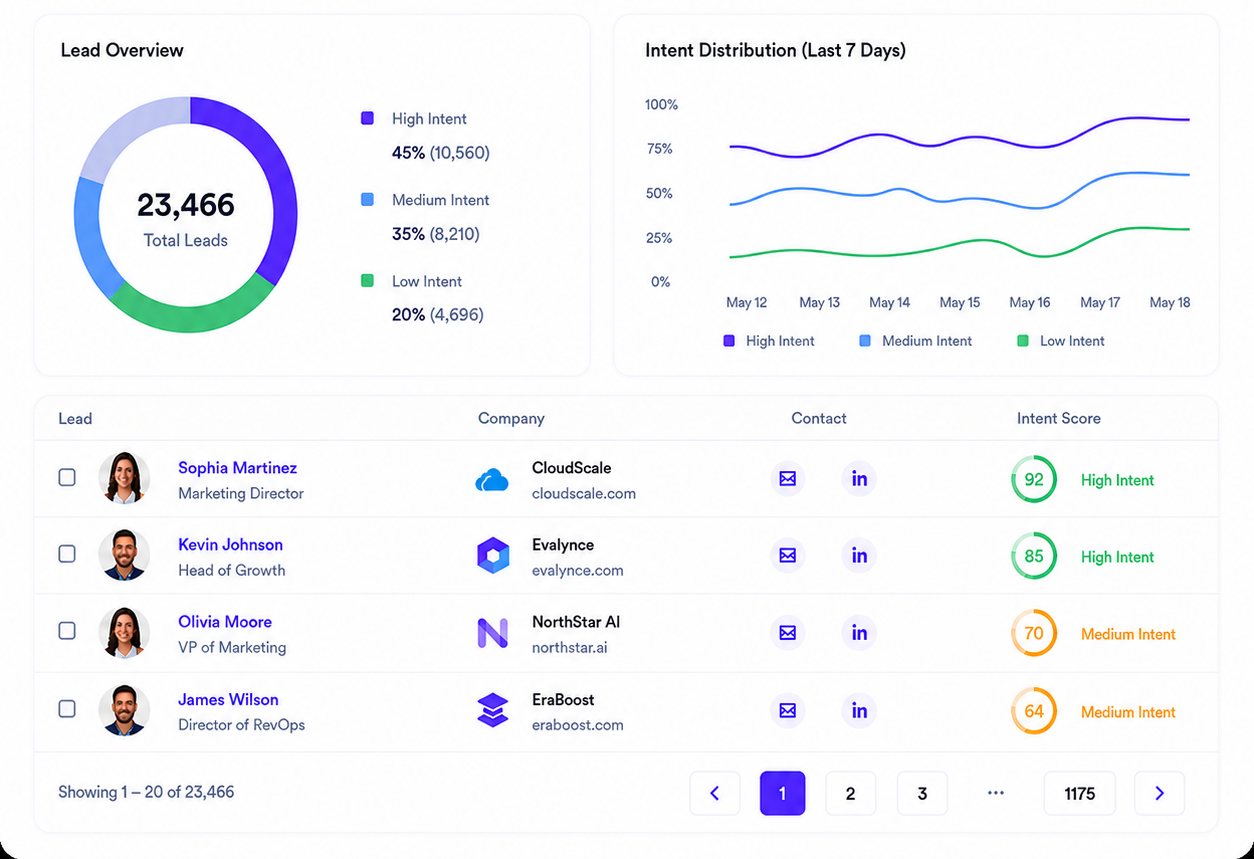Click the CloudScale cloud logo

click(492, 480)
